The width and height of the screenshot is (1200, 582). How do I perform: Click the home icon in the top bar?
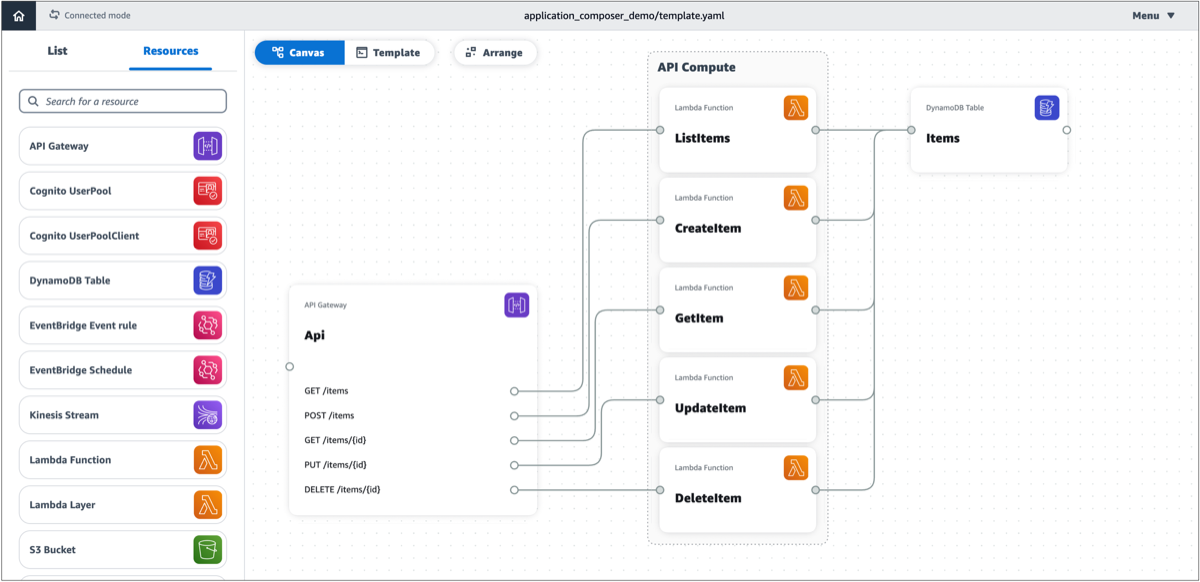(17, 15)
